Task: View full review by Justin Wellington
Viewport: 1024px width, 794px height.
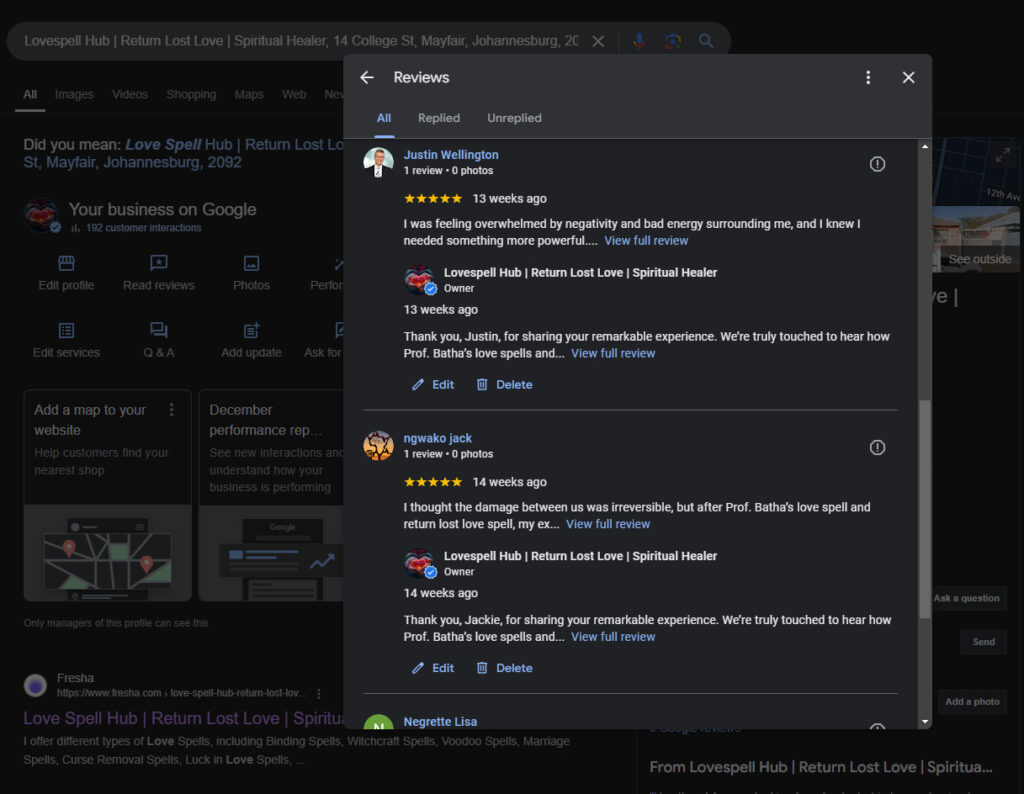Action: pos(646,241)
